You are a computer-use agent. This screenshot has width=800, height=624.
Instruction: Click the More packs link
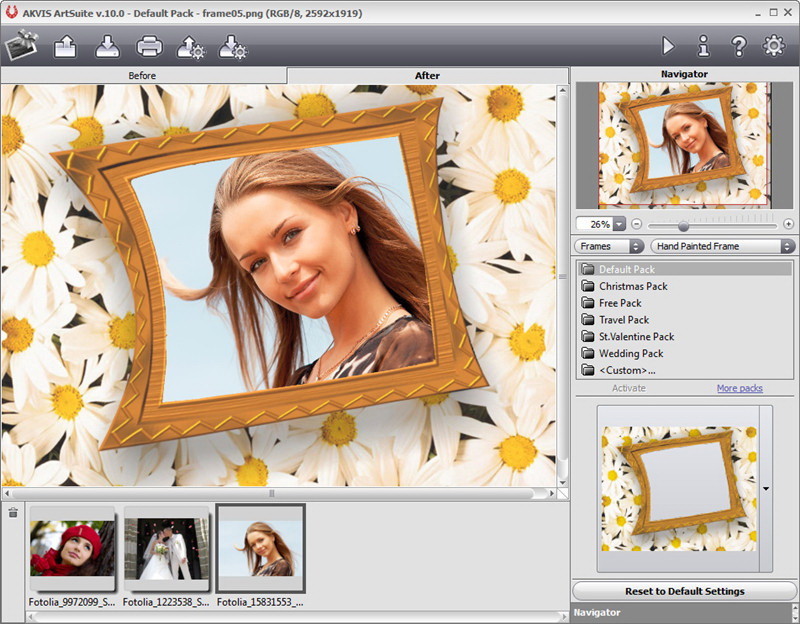point(739,388)
